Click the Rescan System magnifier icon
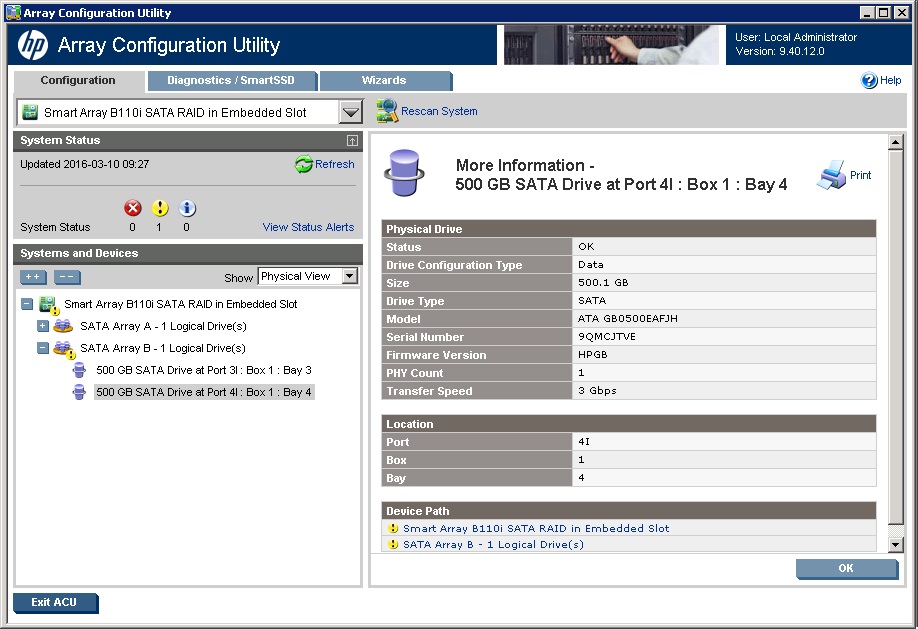Image resolution: width=918 pixels, height=629 pixels. (387, 111)
